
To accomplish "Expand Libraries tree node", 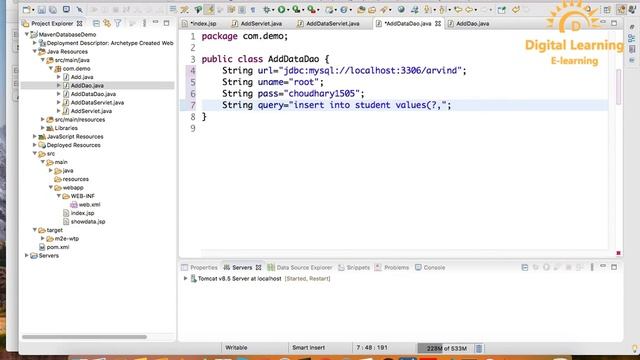I will (x=43, y=128).
